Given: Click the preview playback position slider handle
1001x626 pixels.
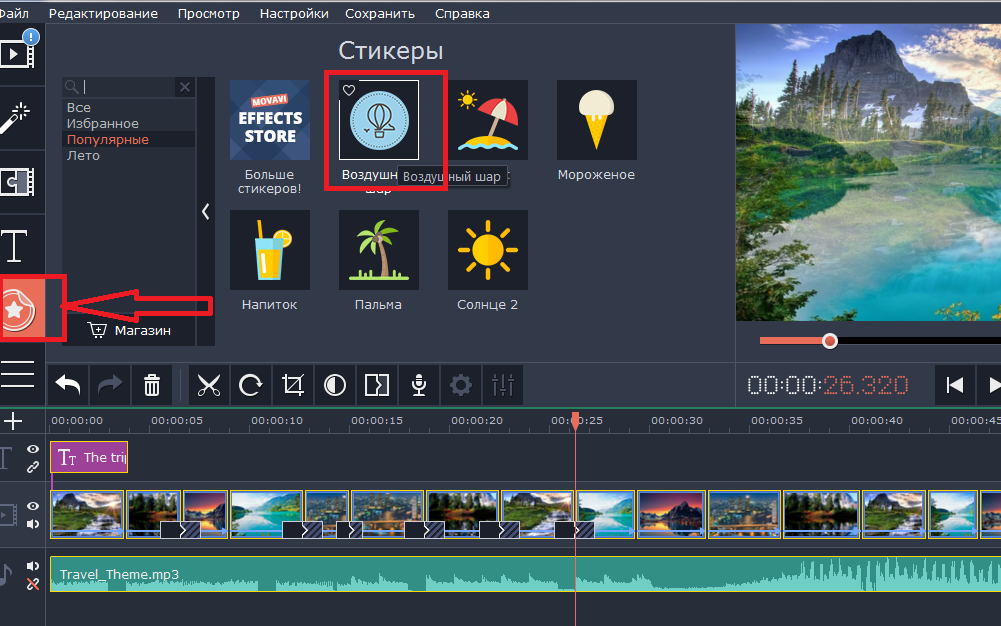Looking at the screenshot, I should [x=829, y=341].
